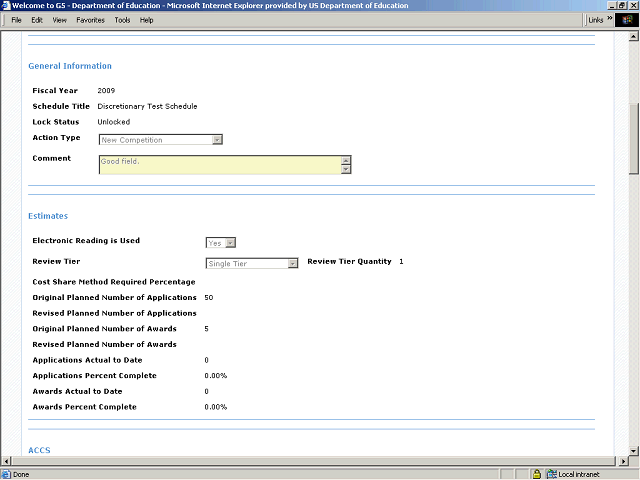
Task: Click the Done page icon in status bar
Action: tap(6, 474)
